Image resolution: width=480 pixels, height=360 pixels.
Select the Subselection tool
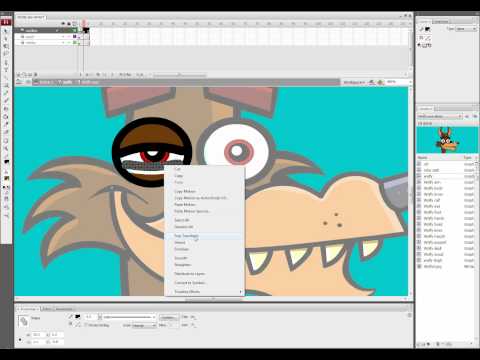6,38
